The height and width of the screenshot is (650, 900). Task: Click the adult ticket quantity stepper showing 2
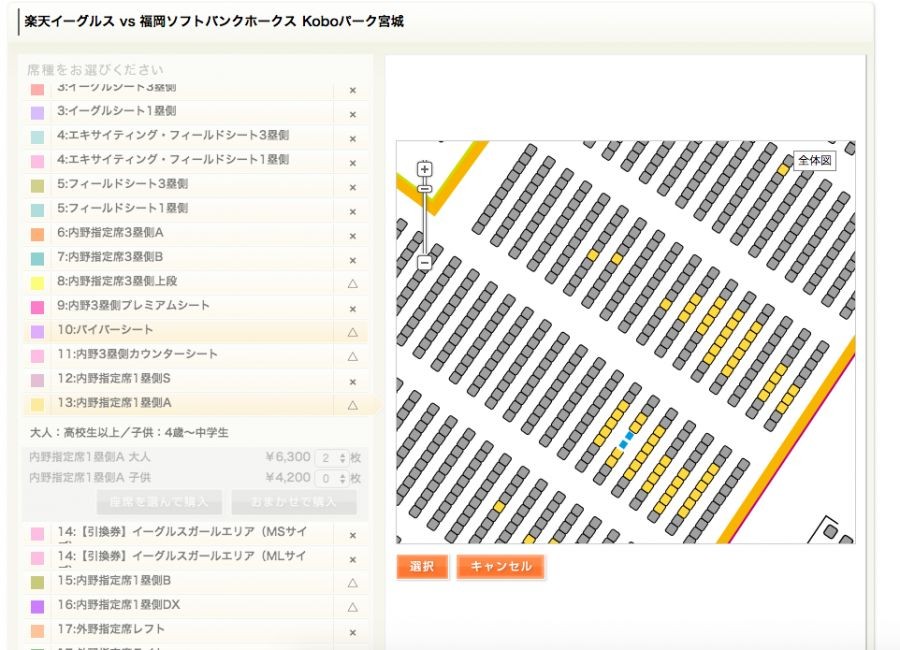[x=333, y=458]
